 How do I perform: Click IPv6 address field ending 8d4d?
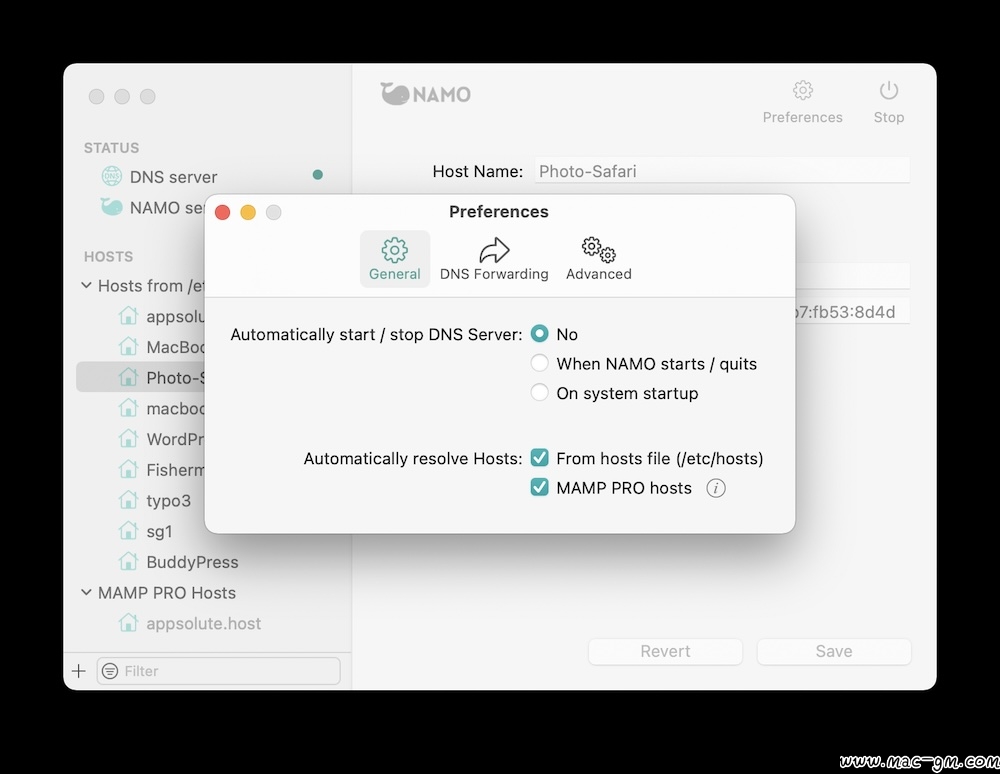[852, 312]
